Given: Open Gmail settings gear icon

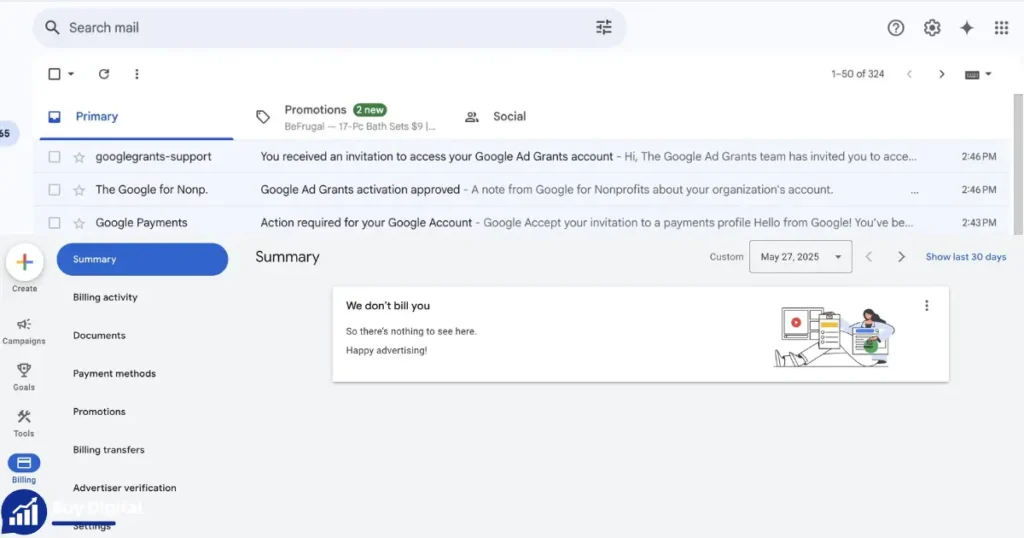Looking at the screenshot, I should point(932,27).
